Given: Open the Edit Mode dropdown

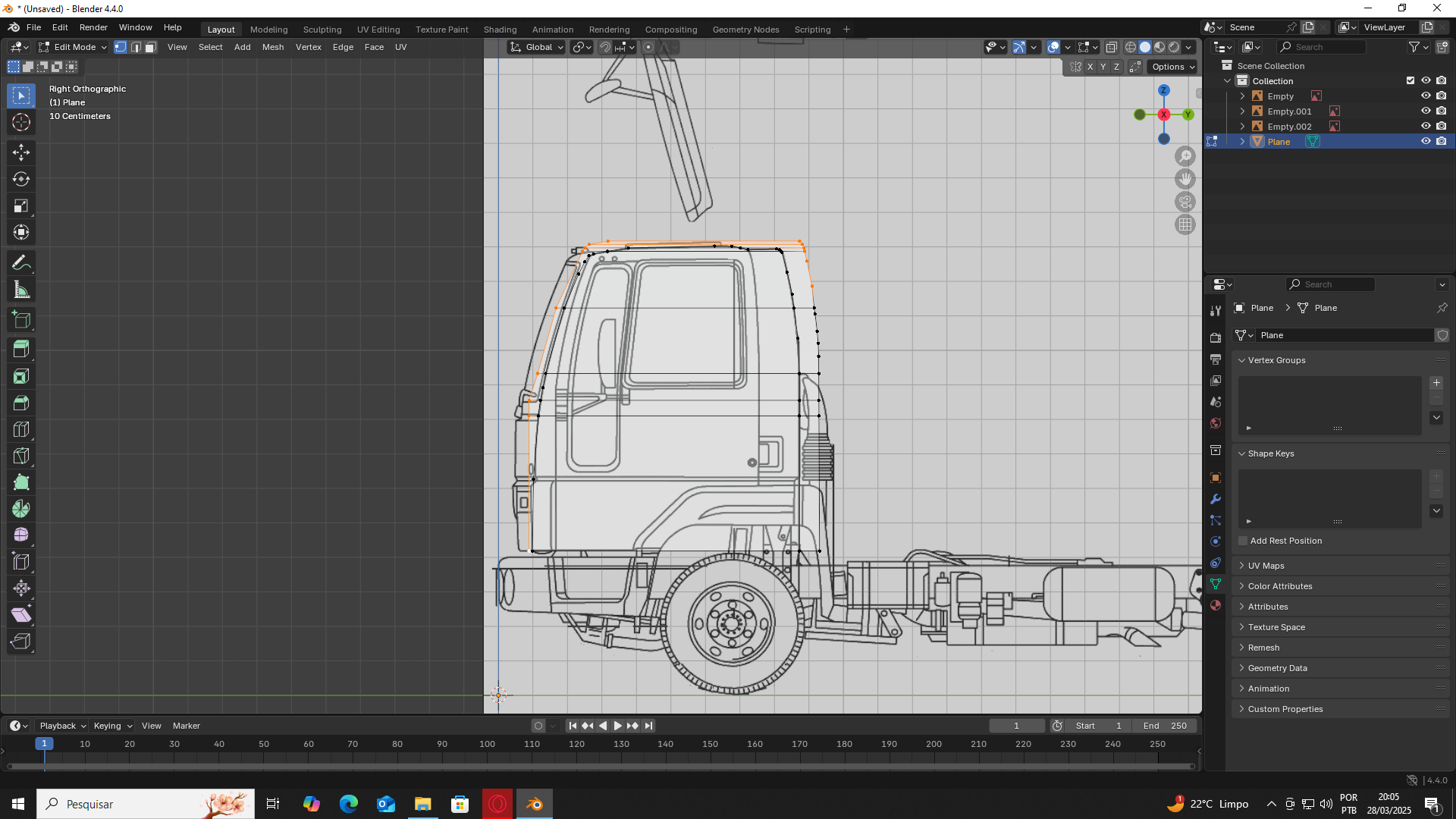Looking at the screenshot, I should pos(74,47).
